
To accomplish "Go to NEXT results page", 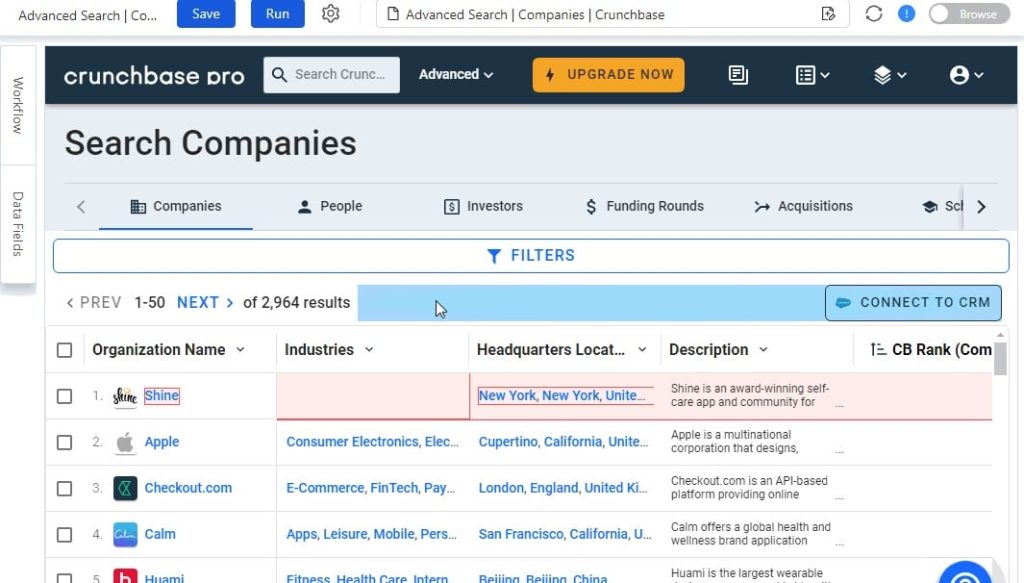I will click(x=205, y=303).
